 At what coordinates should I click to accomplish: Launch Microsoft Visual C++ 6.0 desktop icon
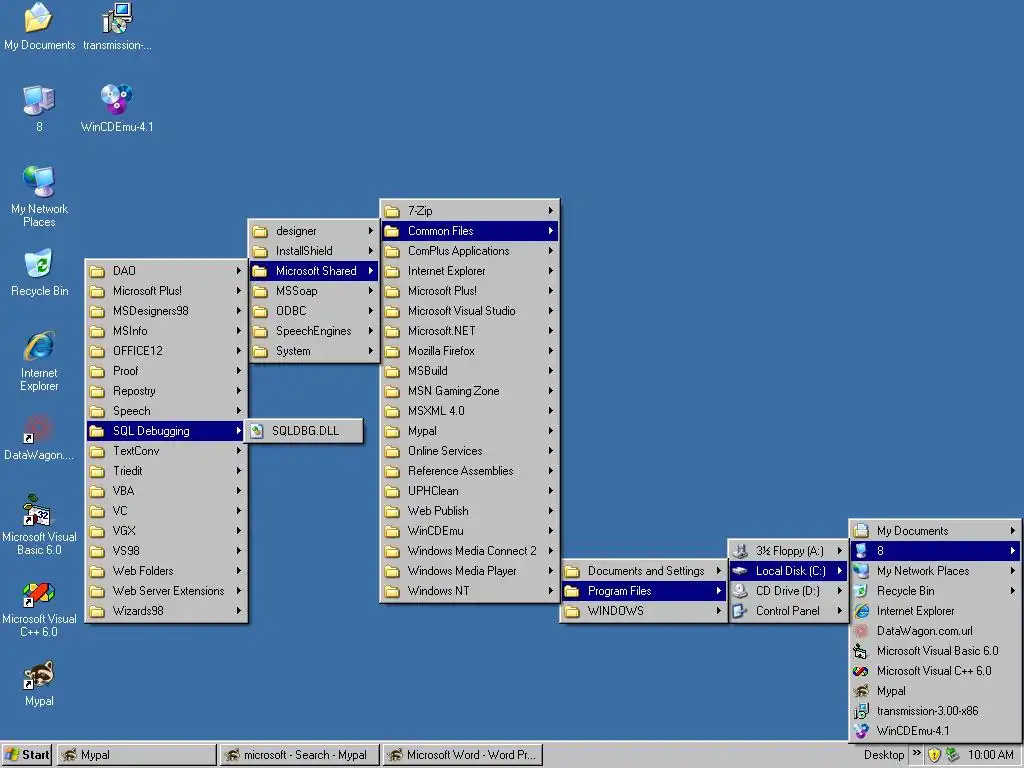click(39, 609)
